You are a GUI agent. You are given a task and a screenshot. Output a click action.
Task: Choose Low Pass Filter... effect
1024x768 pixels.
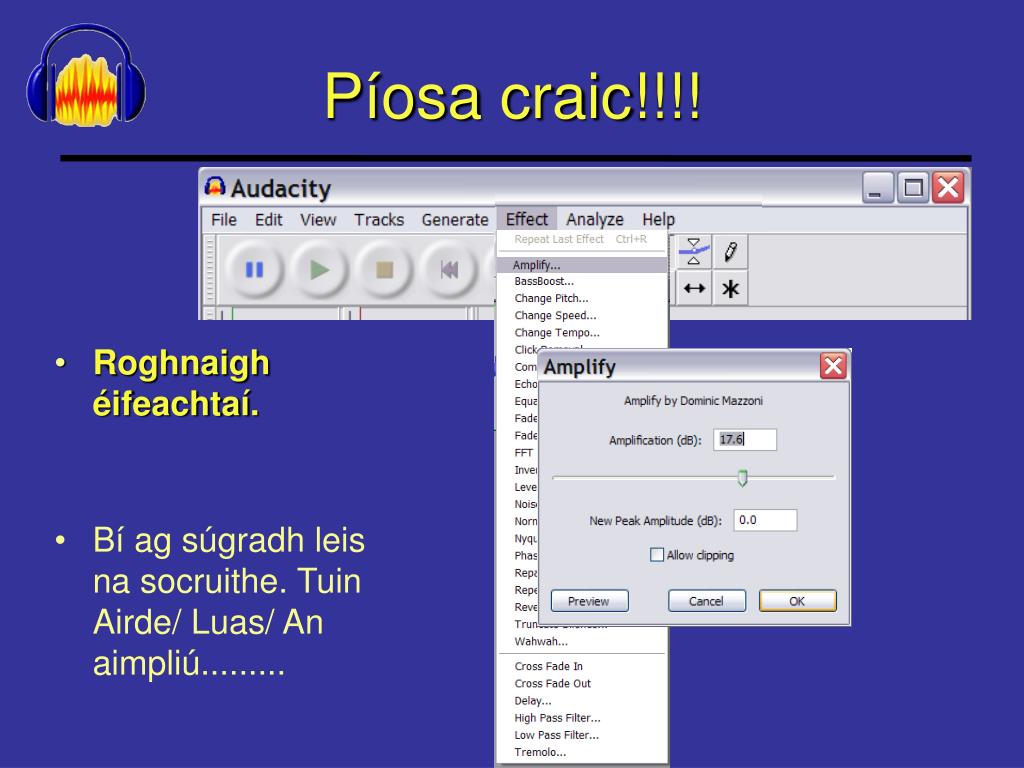click(582, 735)
